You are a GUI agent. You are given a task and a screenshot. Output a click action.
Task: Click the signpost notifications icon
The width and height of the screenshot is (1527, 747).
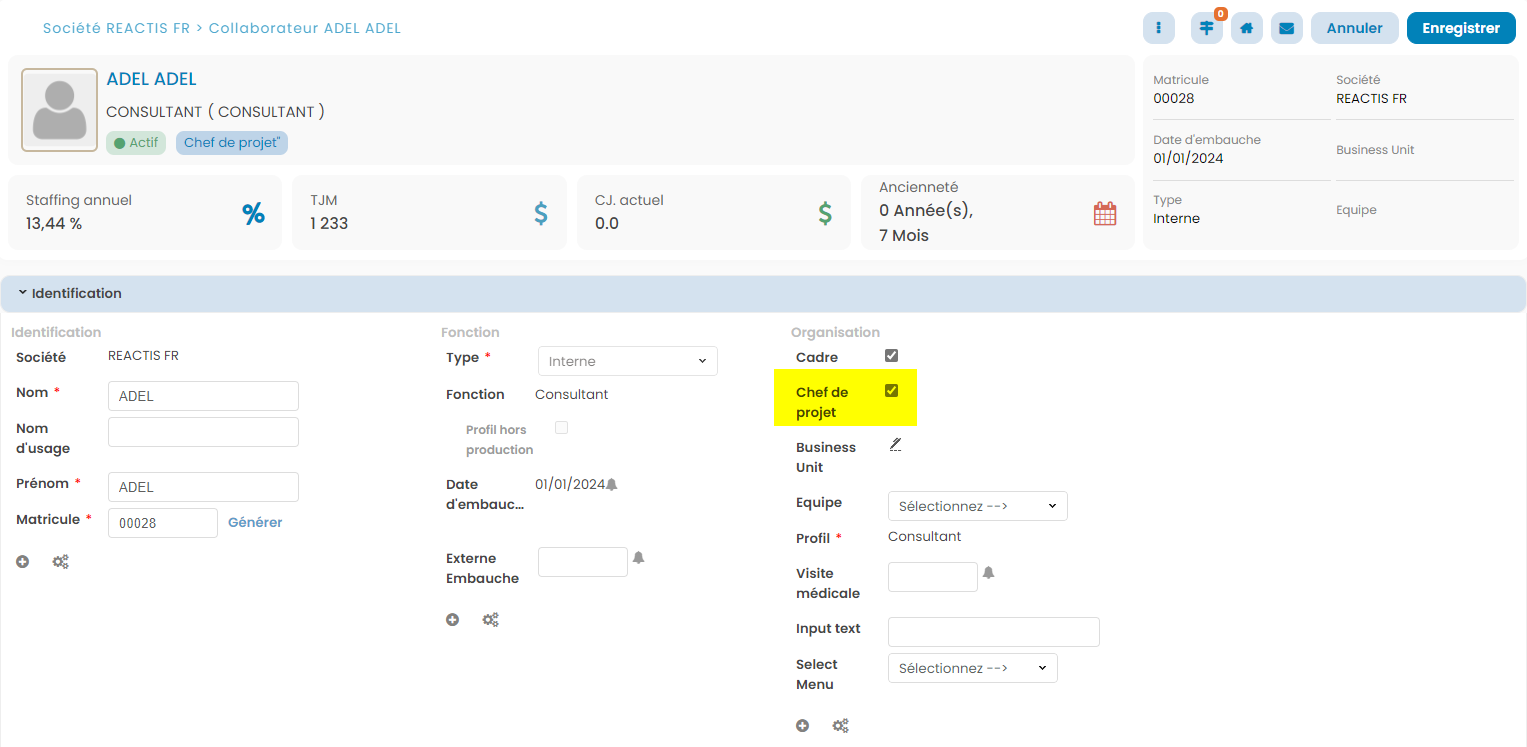[1206, 28]
